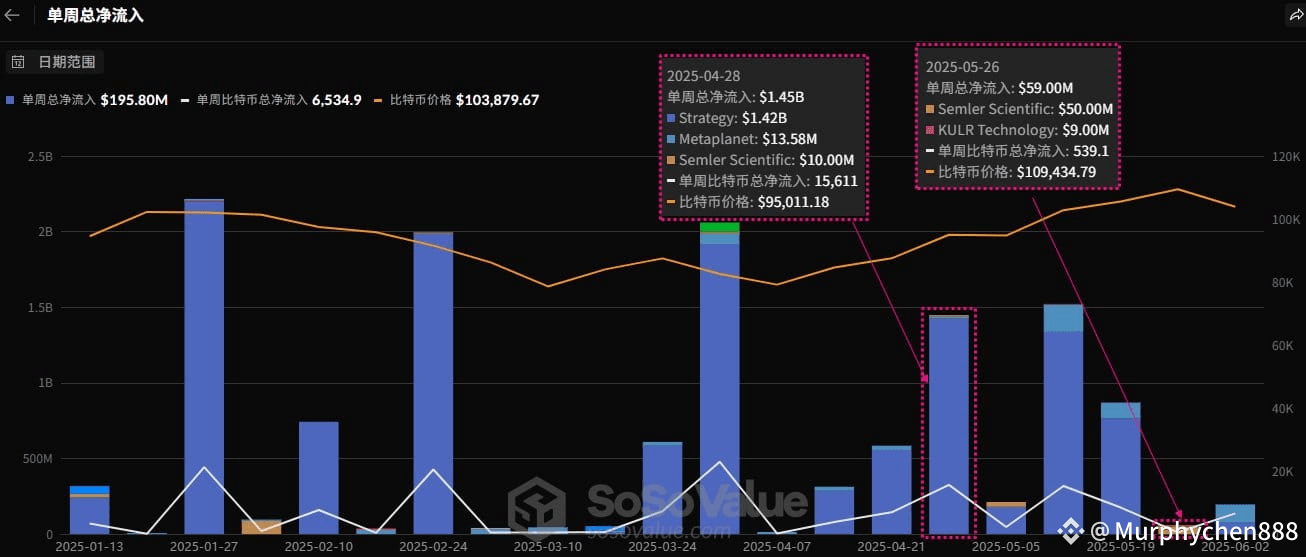Select the 2.5B left axis label

point(40,156)
